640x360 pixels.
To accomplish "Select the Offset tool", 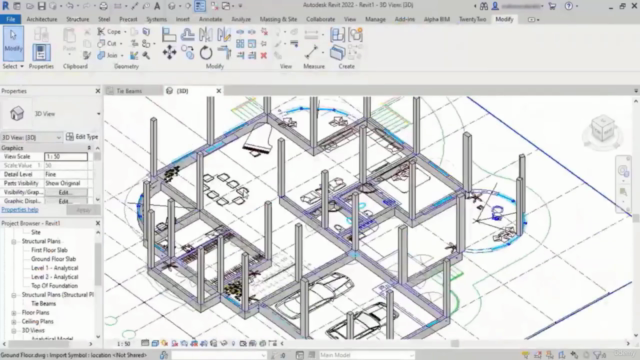I will point(187,35).
